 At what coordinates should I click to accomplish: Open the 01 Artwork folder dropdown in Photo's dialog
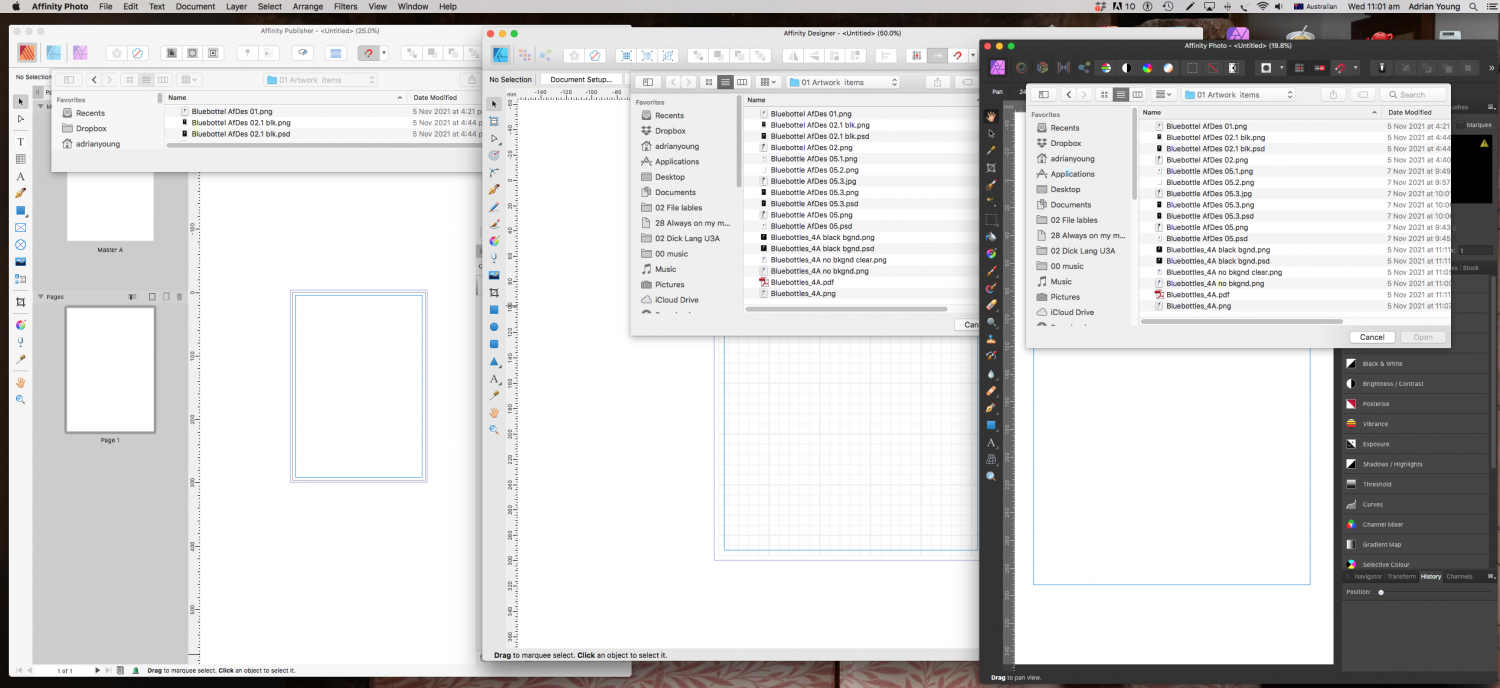(x=1238, y=94)
